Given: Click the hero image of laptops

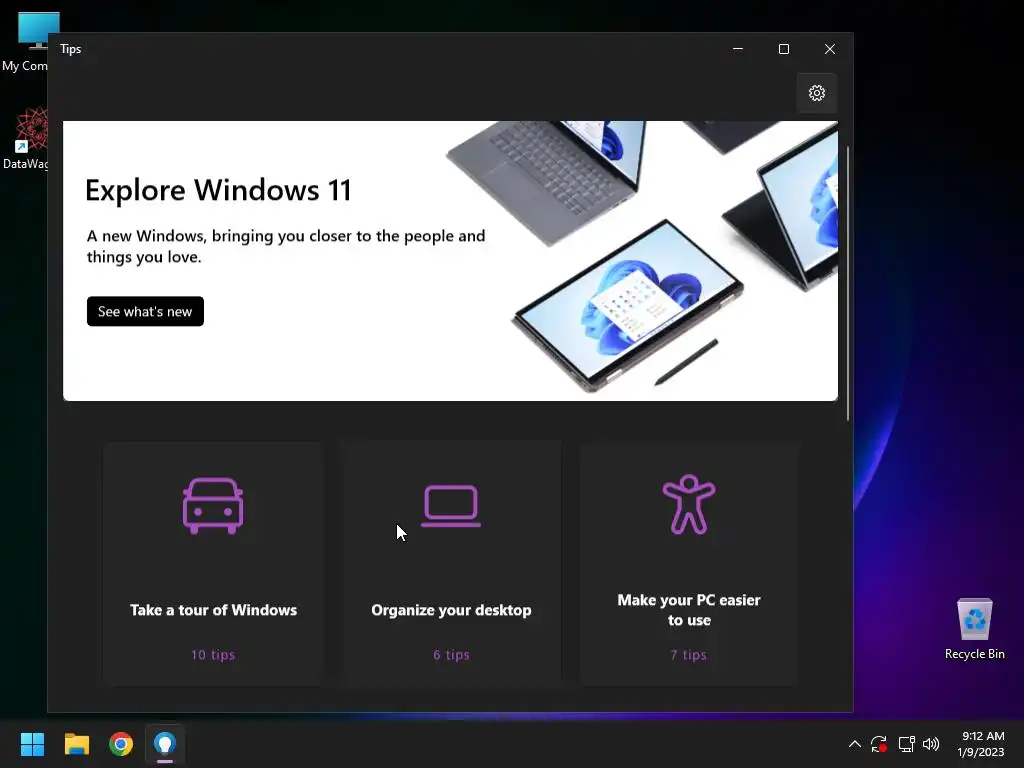Looking at the screenshot, I should (642, 257).
